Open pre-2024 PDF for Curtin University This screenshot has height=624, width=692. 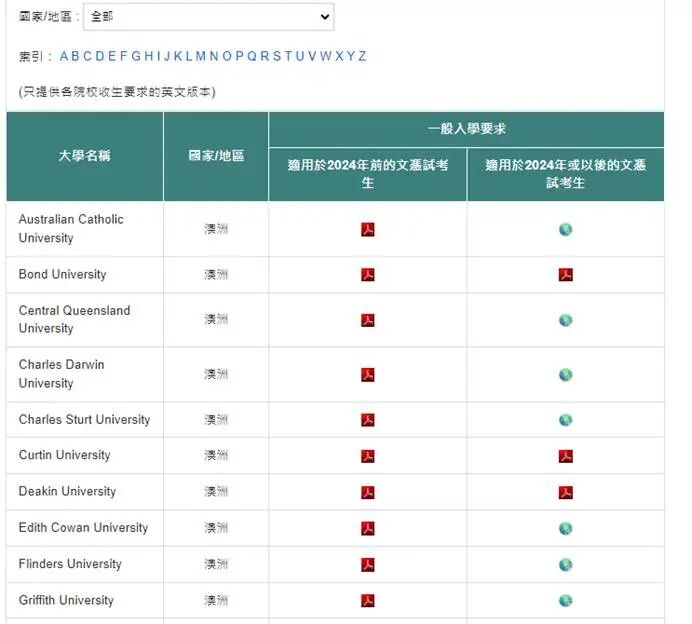tap(368, 456)
